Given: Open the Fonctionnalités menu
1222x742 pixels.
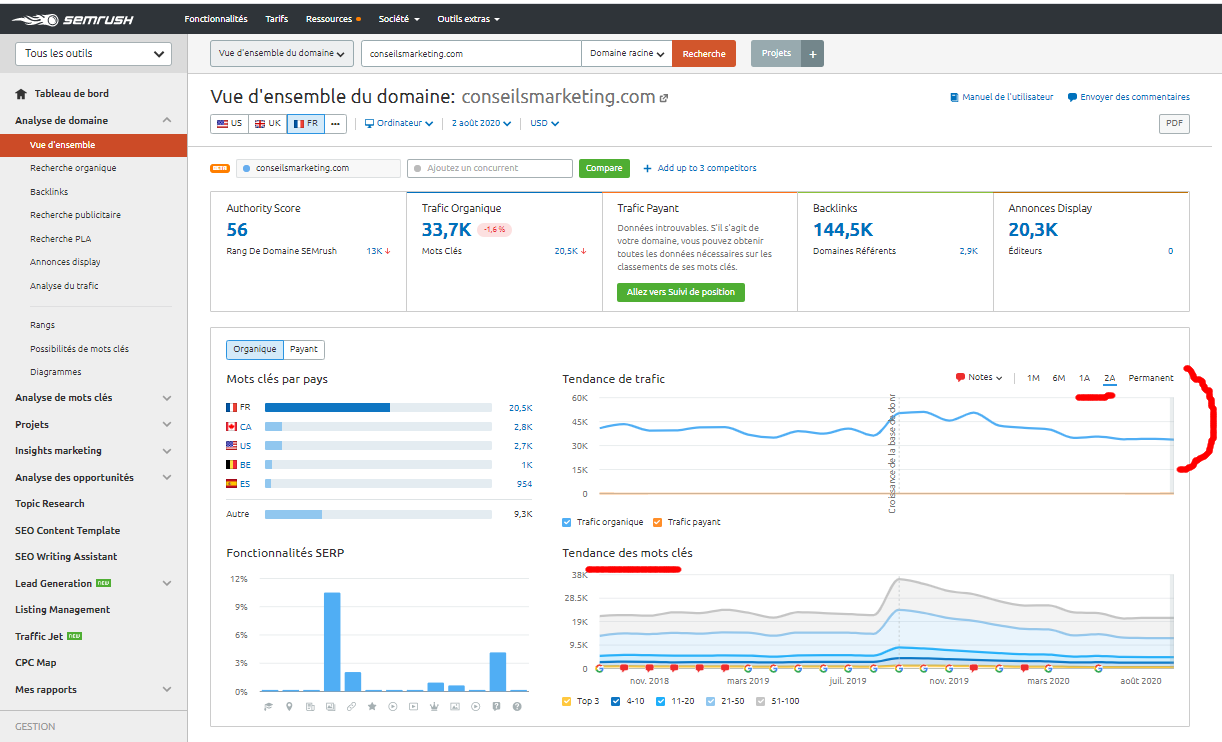Looking at the screenshot, I should point(216,19).
